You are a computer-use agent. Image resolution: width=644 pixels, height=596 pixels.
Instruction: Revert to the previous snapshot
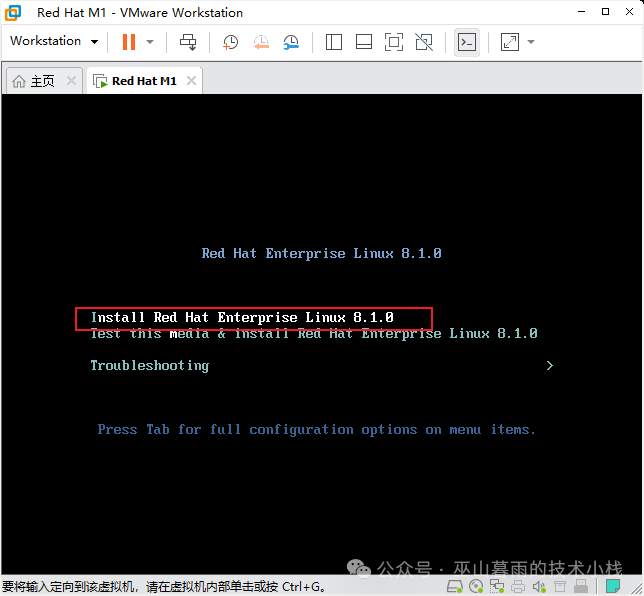[x=261, y=42]
